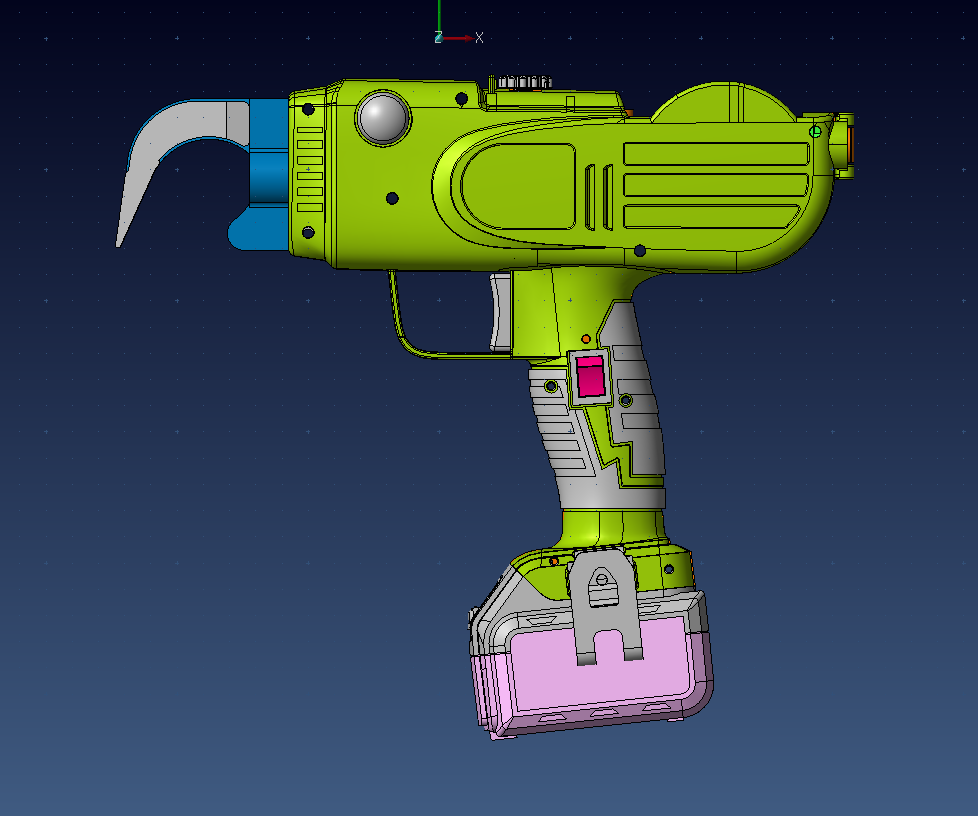Select the two vertical slots beside oval panel
The image size is (978, 816).
pyautogui.click(x=599, y=197)
